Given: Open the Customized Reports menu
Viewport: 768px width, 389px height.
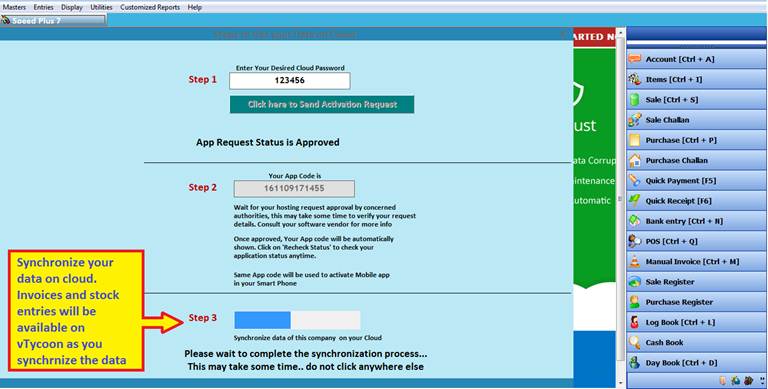Looking at the screenshot, I should coord(150,7).
